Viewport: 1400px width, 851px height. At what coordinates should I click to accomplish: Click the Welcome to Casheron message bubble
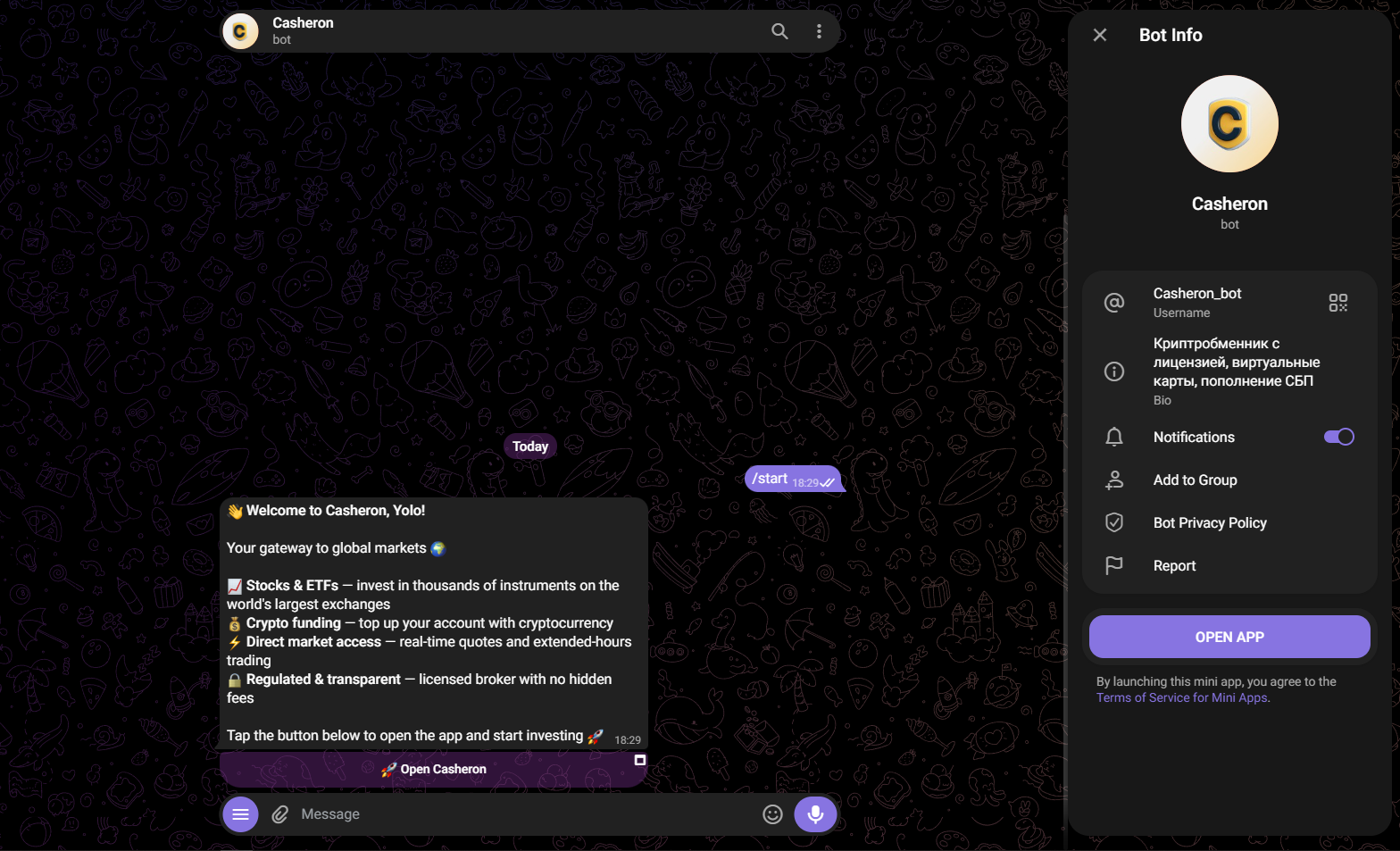point(434,623)
